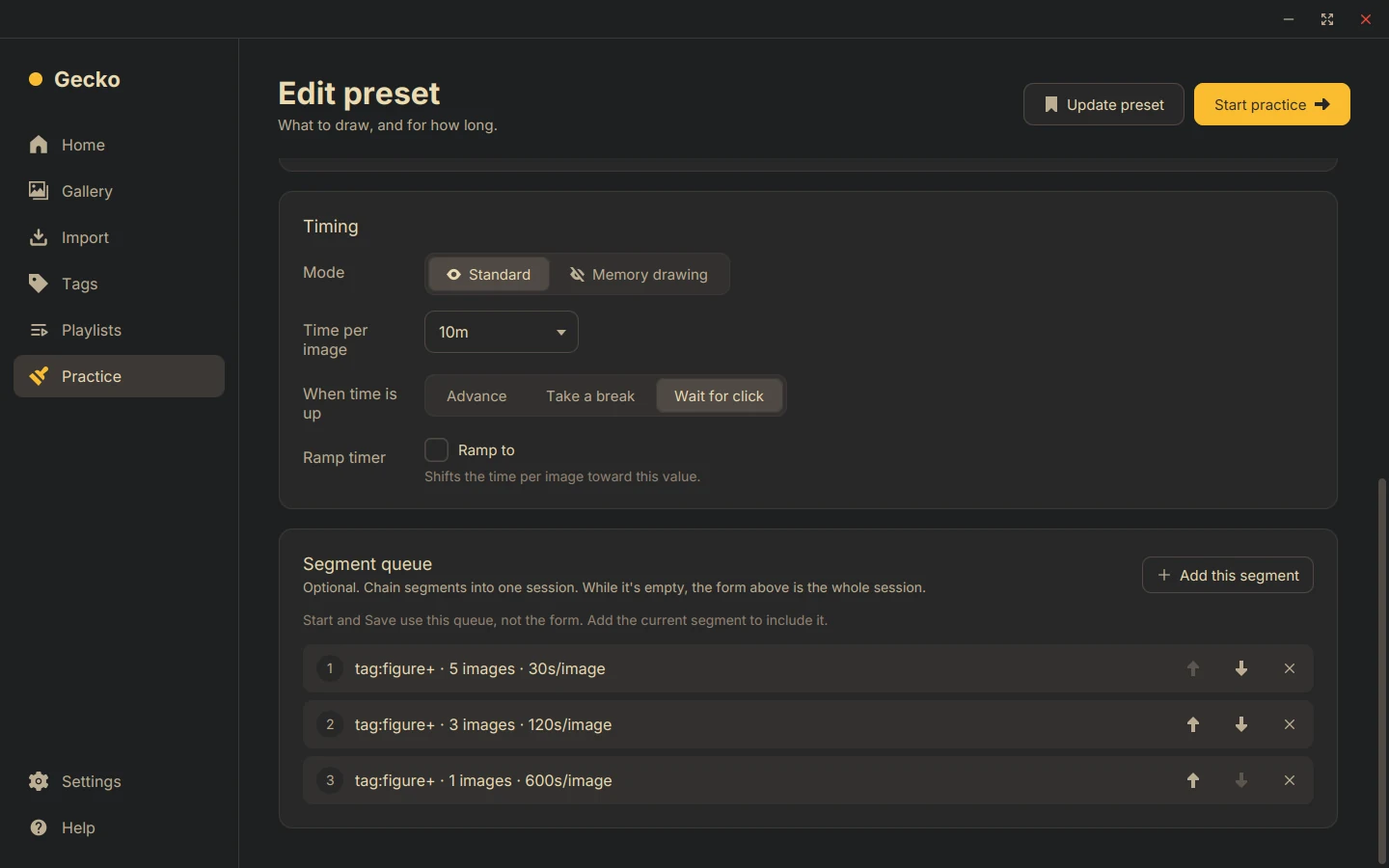This screenshot has height=868, width=1389.
Task: Open the Tags section
Action: pos(119,284)
